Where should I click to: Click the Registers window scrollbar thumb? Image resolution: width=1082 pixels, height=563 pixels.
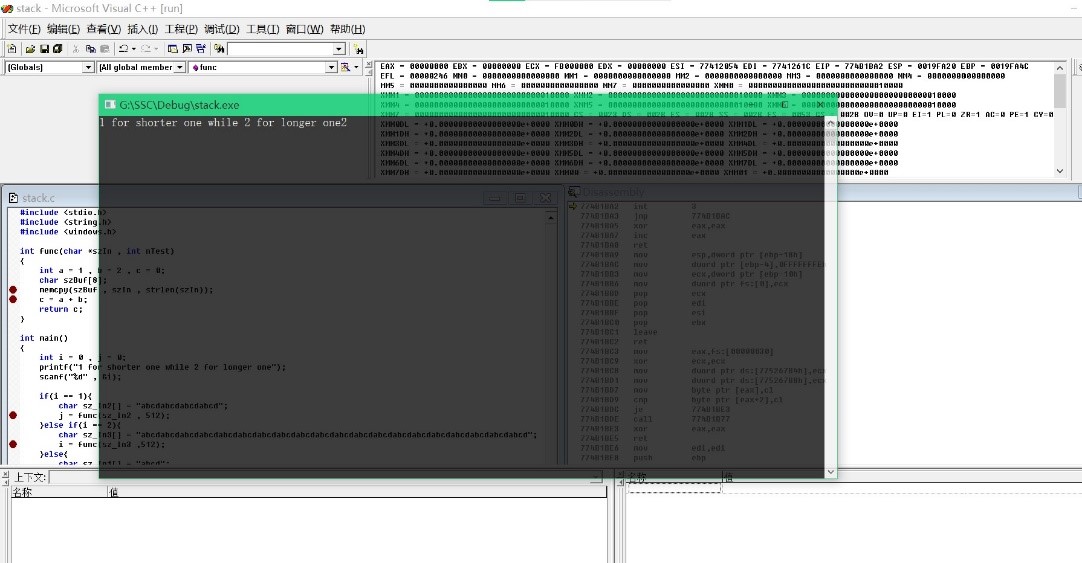[1060, 90]
